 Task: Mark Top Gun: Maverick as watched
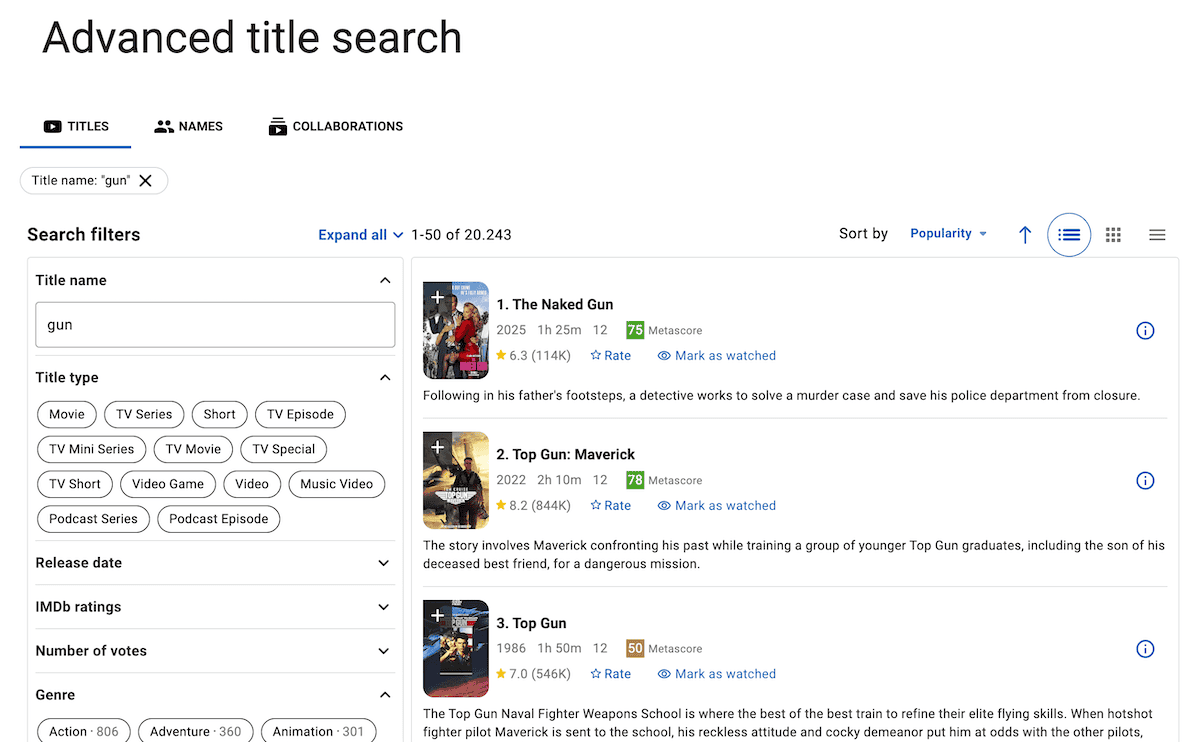pyautogui.click(x=716, y=506)
